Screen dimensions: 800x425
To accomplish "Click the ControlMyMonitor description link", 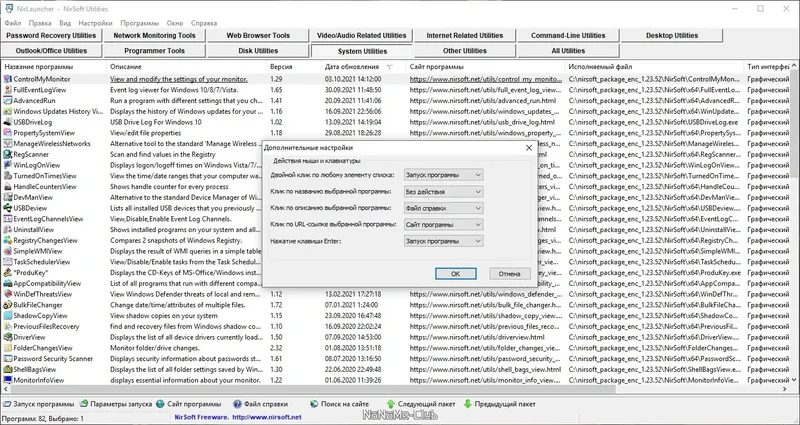I will pyautogui.click(x=179, y=79).
